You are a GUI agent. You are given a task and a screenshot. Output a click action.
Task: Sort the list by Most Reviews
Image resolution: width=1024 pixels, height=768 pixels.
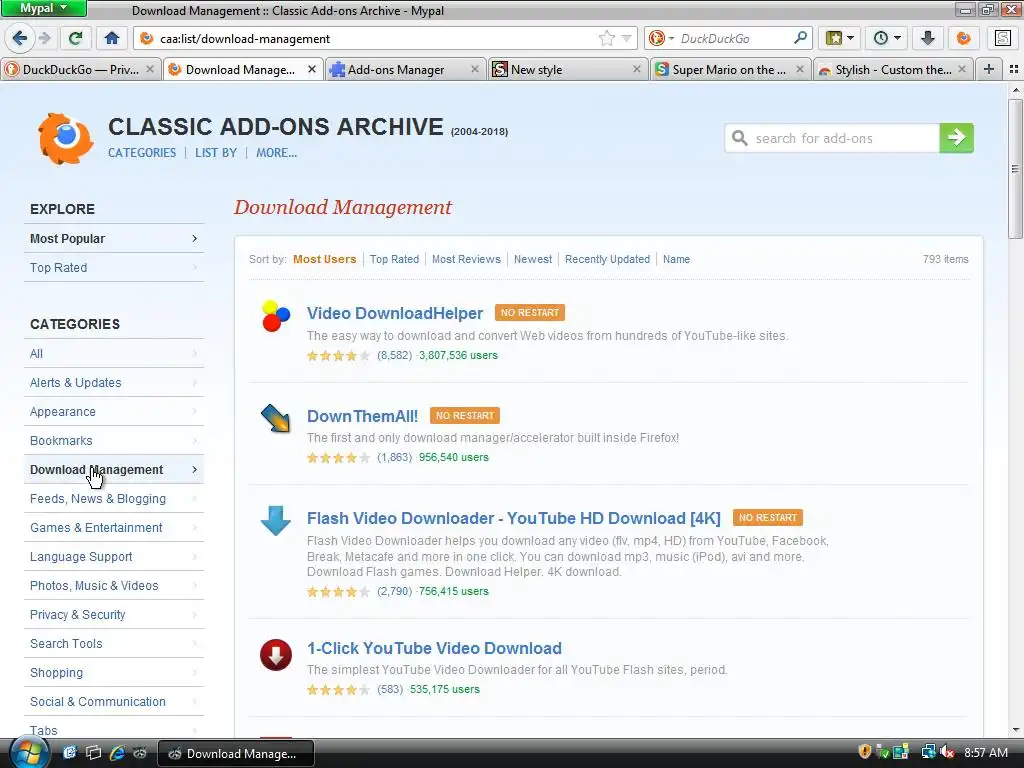(x=466, y=259)
